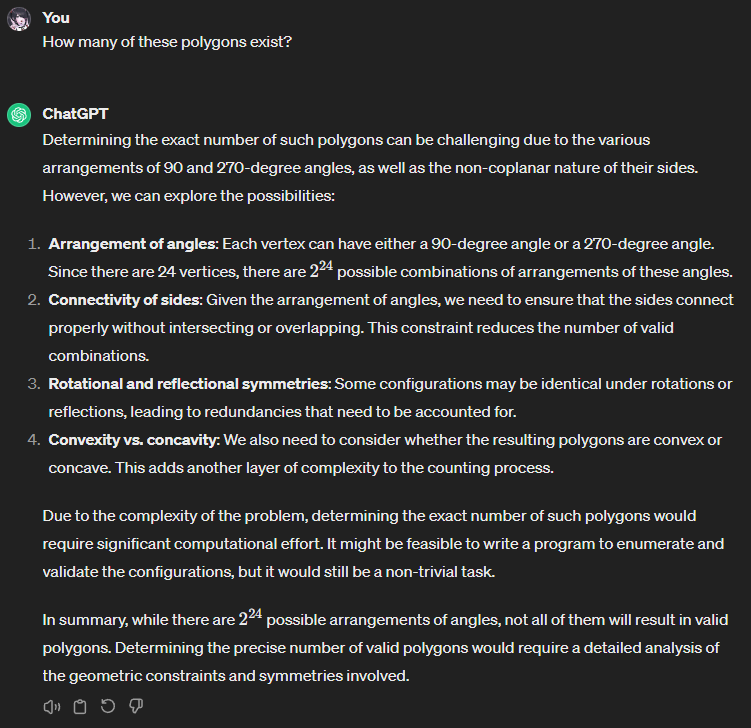The image size is (751, 728).
Task: Copy the response with the clipboard icon
Action: (x=80, y=706)
